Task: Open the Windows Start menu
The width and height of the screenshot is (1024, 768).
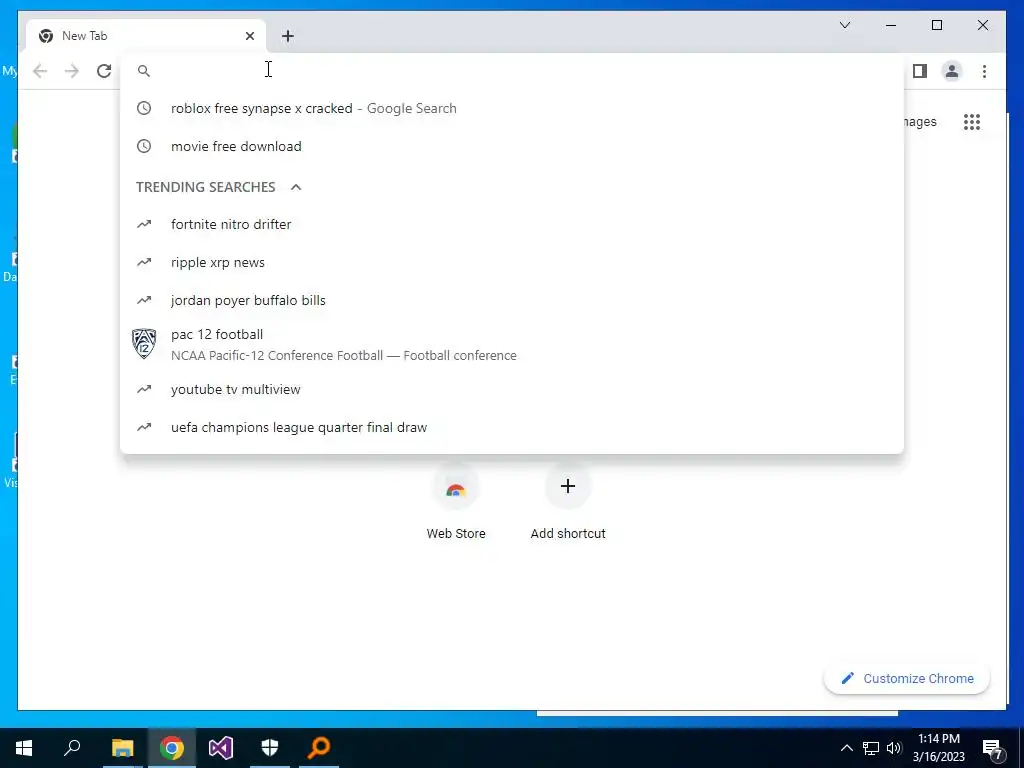Action: (24, 748)
